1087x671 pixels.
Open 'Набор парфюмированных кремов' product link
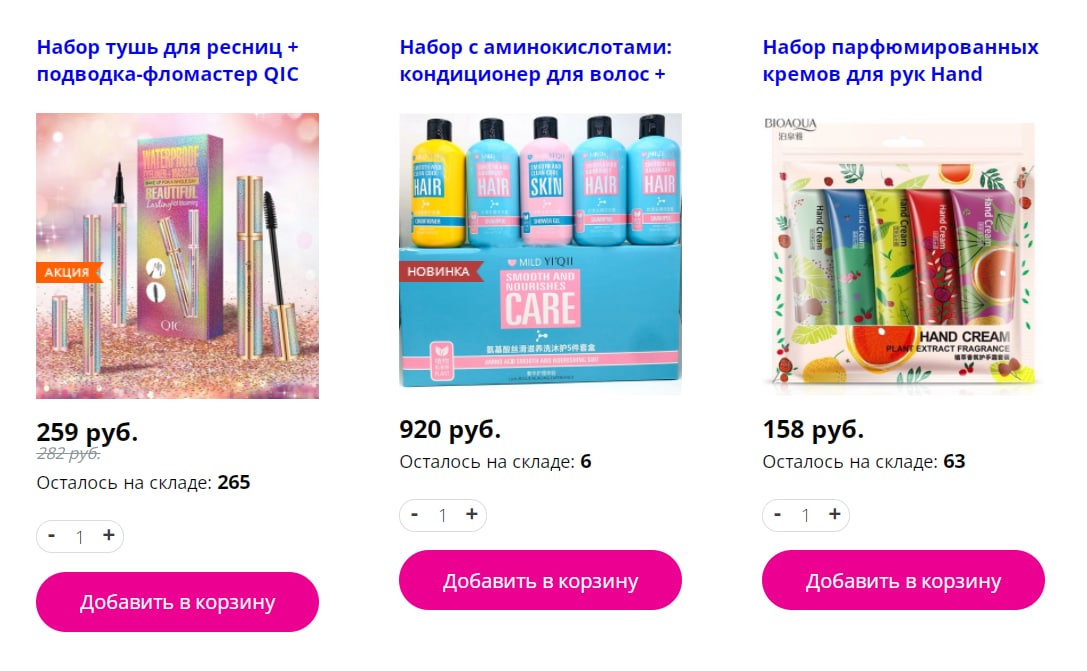pos(901,60)
